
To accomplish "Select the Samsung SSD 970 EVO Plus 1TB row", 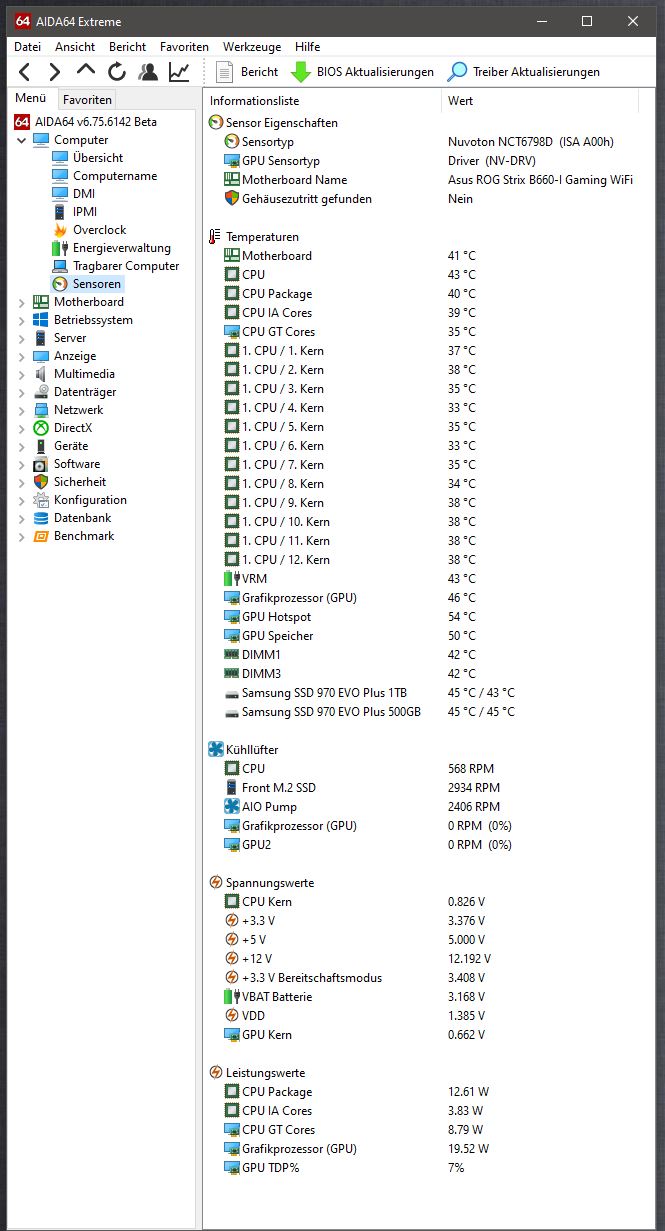I will pyautogui.click(x=421, y=693).
